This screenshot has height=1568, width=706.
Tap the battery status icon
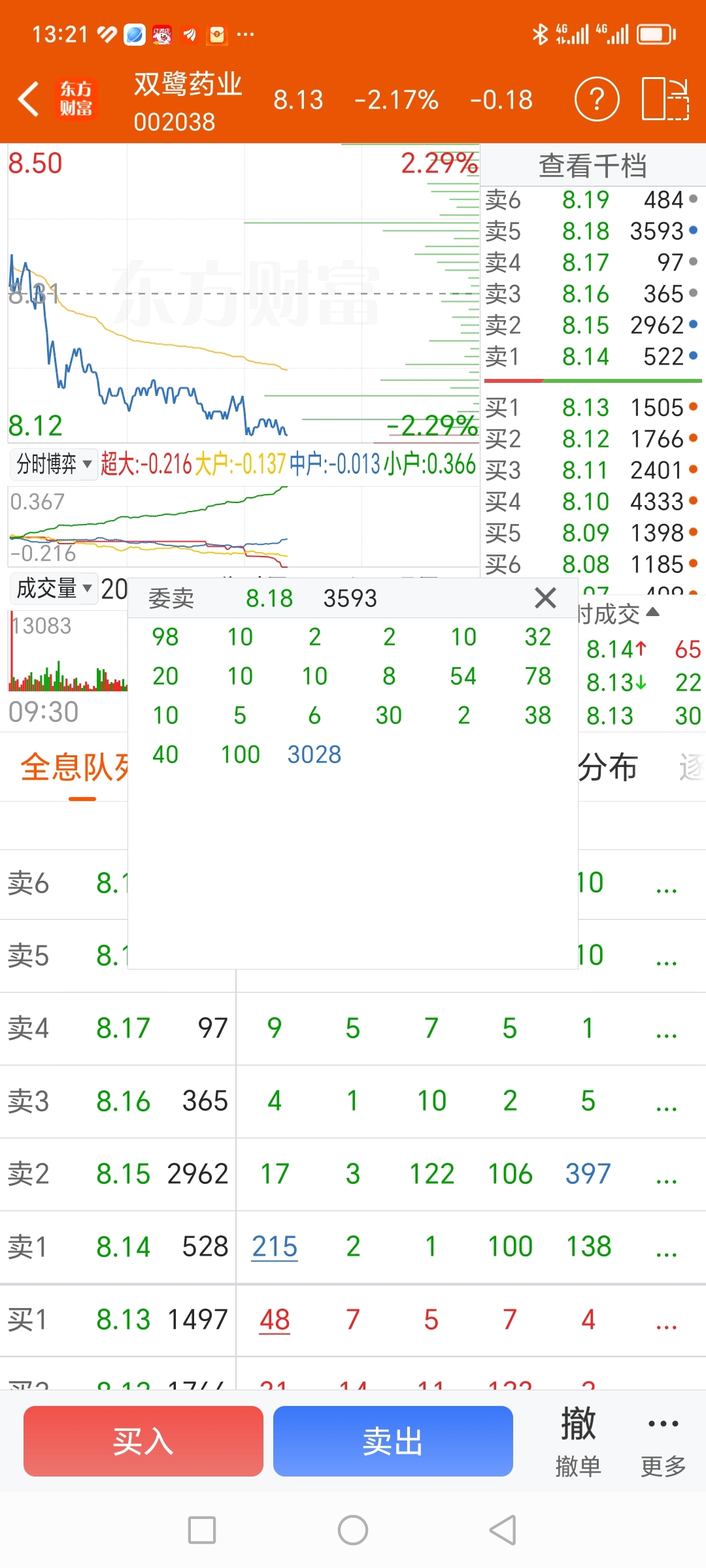[656, 34]
